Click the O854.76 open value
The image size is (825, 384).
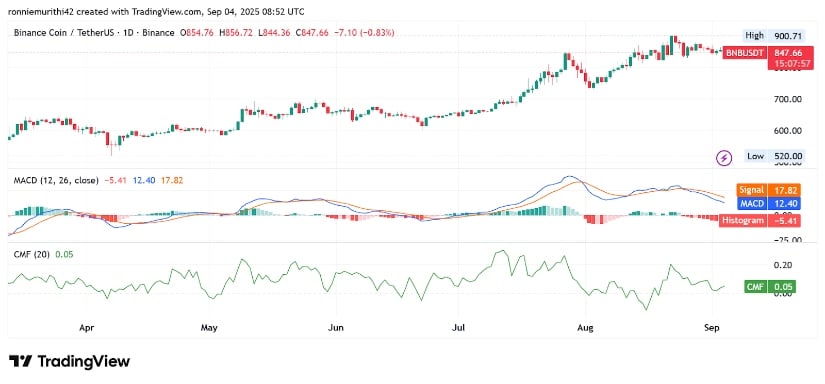point(196,33)
